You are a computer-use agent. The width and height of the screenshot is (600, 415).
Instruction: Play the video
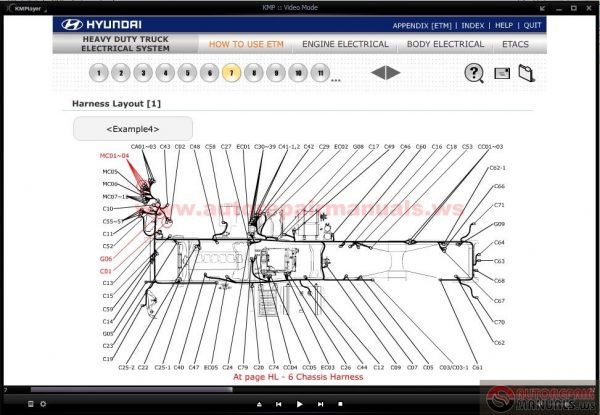(300, 404)
